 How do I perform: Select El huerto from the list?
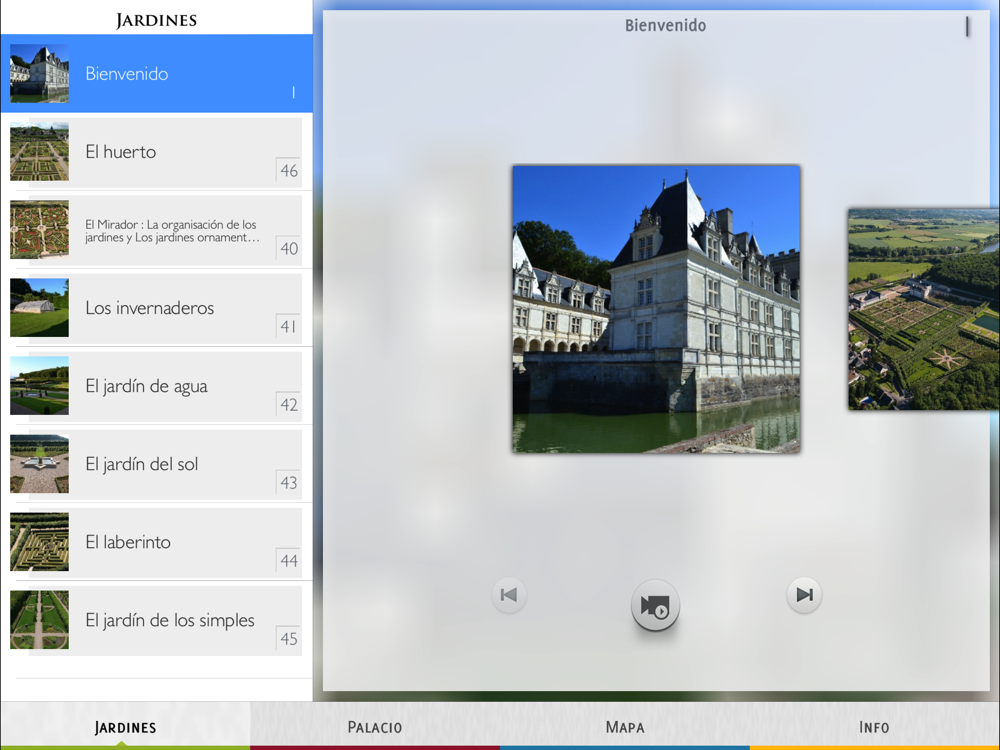[x=157, y=152]
